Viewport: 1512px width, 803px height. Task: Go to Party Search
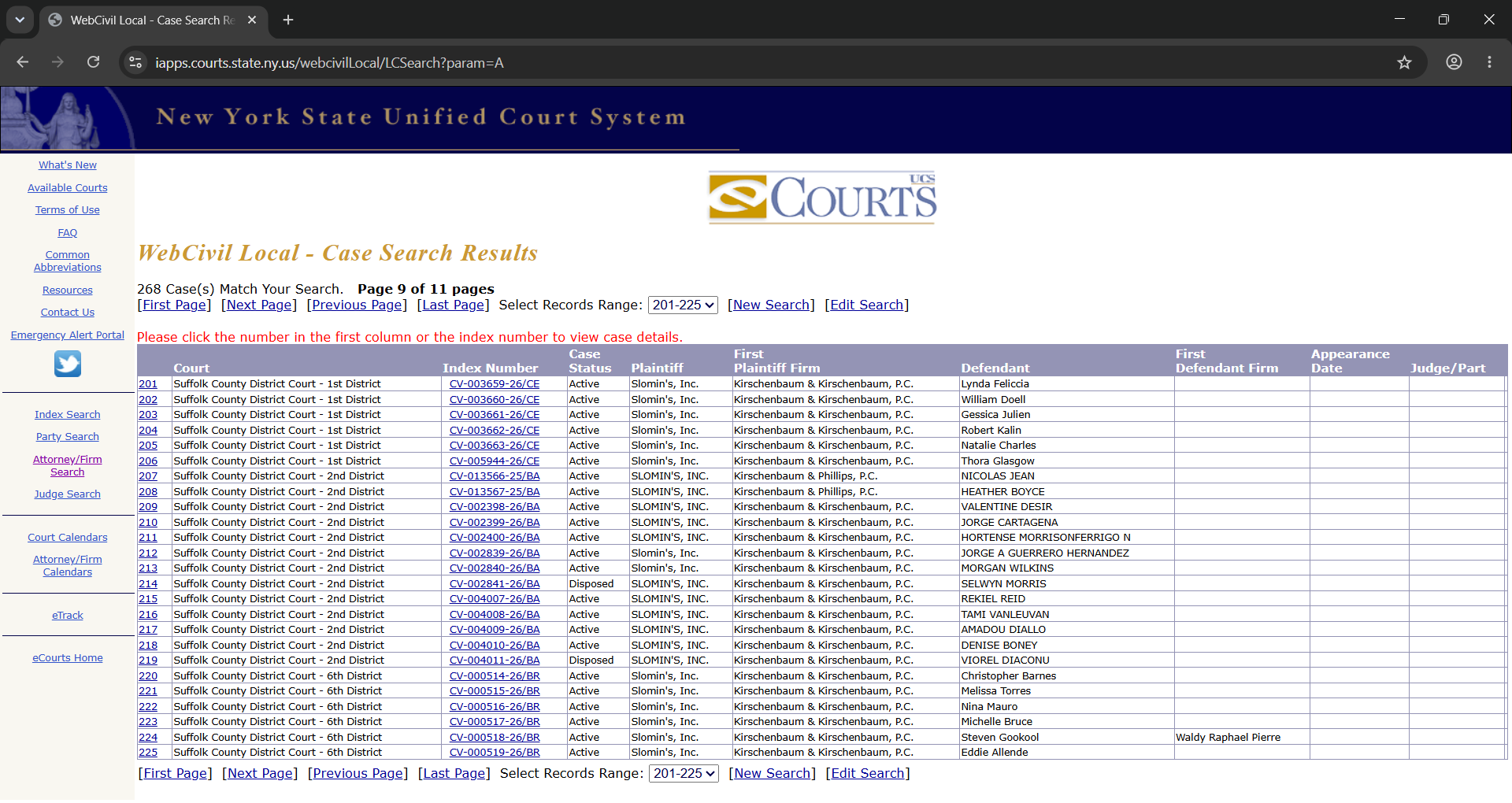(x=68, y=437)
